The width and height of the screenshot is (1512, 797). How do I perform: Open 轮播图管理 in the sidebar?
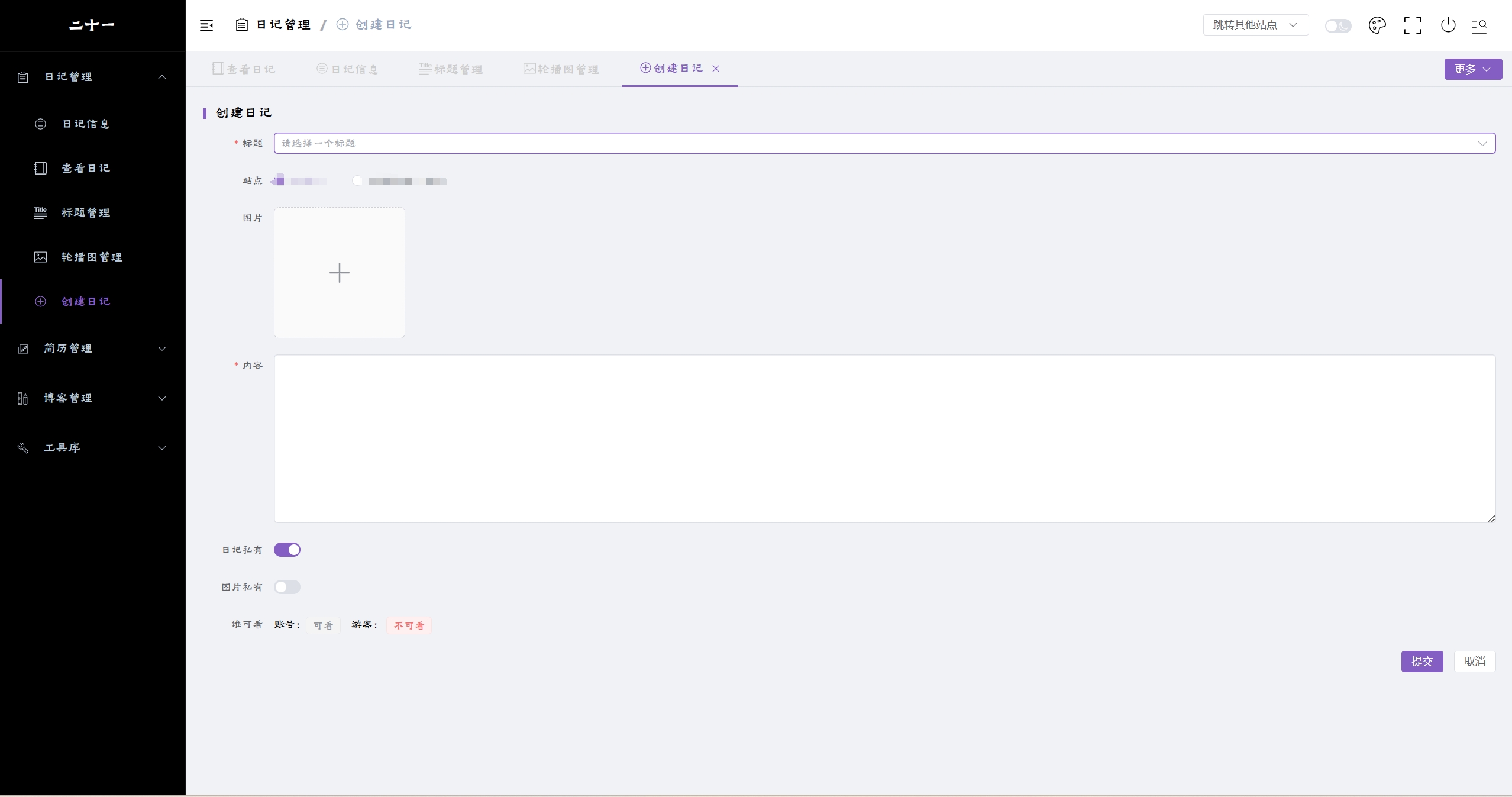coord(92,257)
